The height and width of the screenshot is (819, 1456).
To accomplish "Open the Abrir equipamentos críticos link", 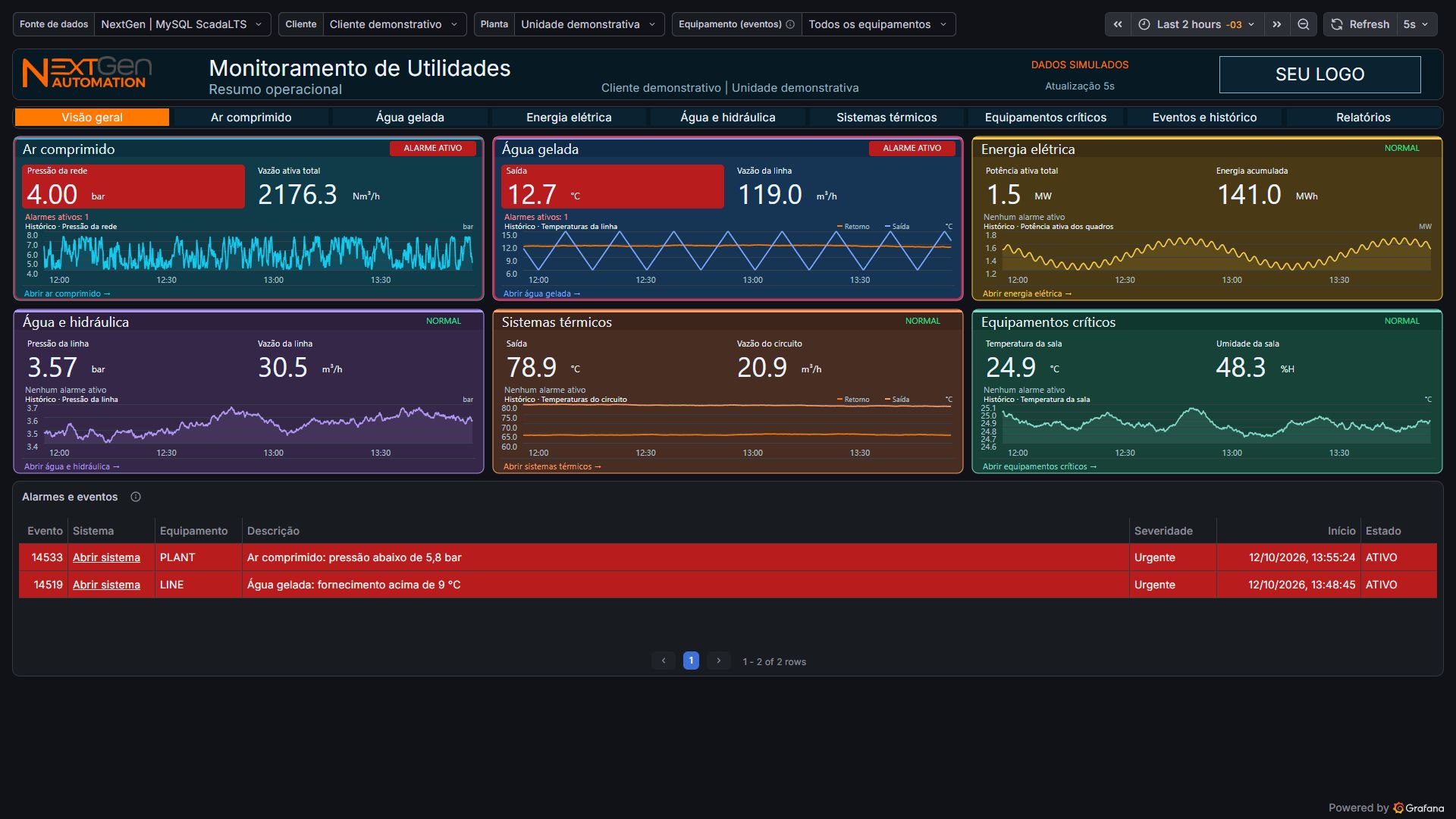I will pos(1040,466).
